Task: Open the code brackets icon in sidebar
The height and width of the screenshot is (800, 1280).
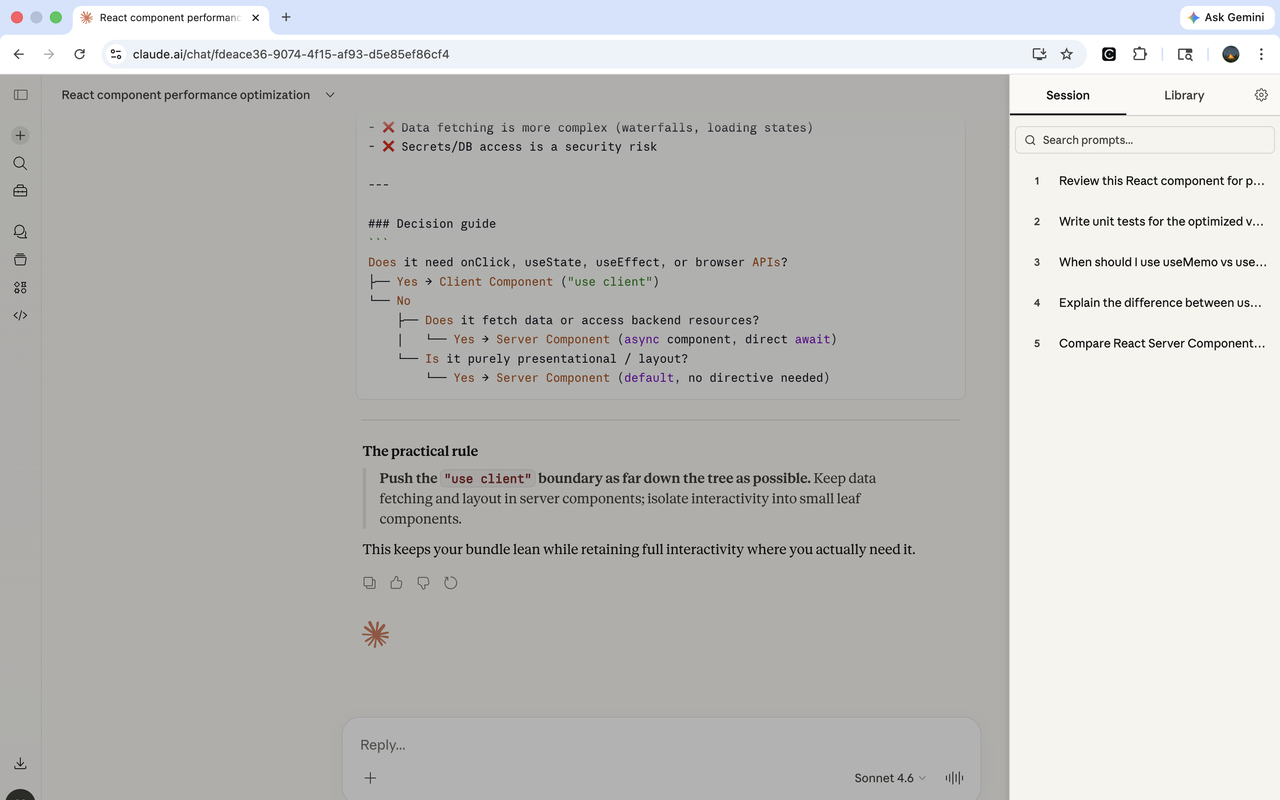Action: coord(20,315)
